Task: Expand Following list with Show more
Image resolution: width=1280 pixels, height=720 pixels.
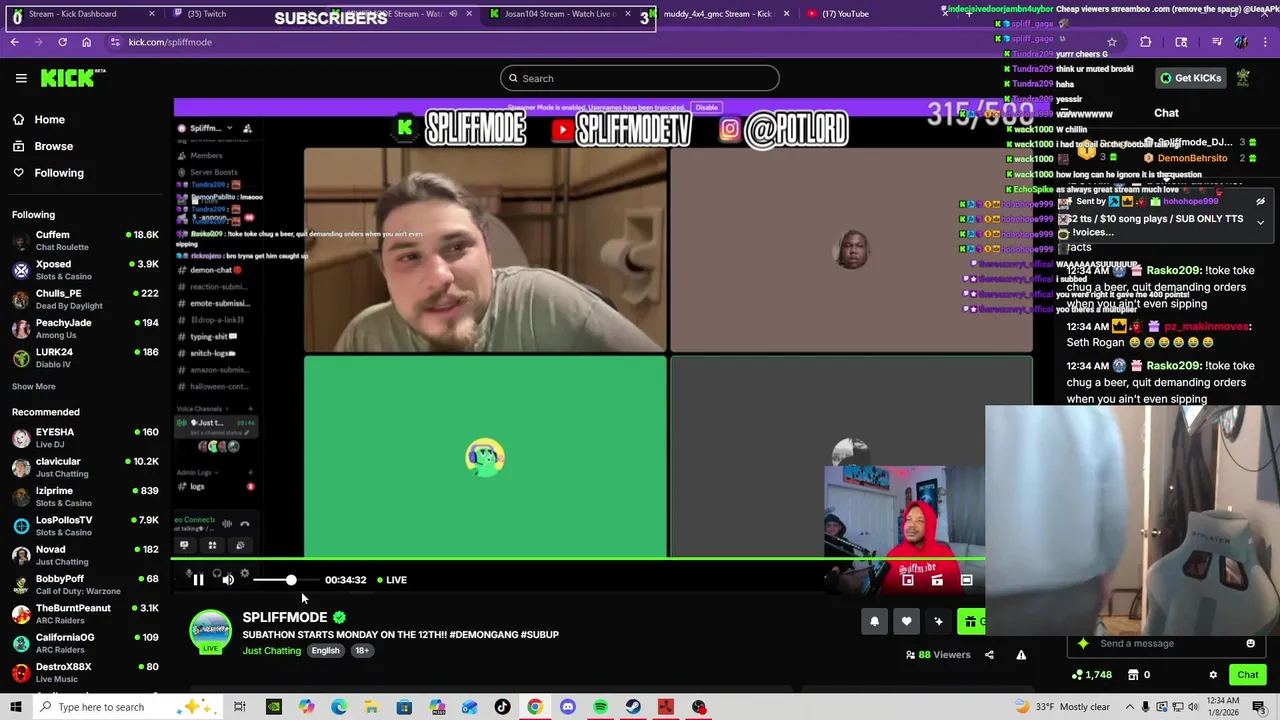Action: (x=34, y=387)
